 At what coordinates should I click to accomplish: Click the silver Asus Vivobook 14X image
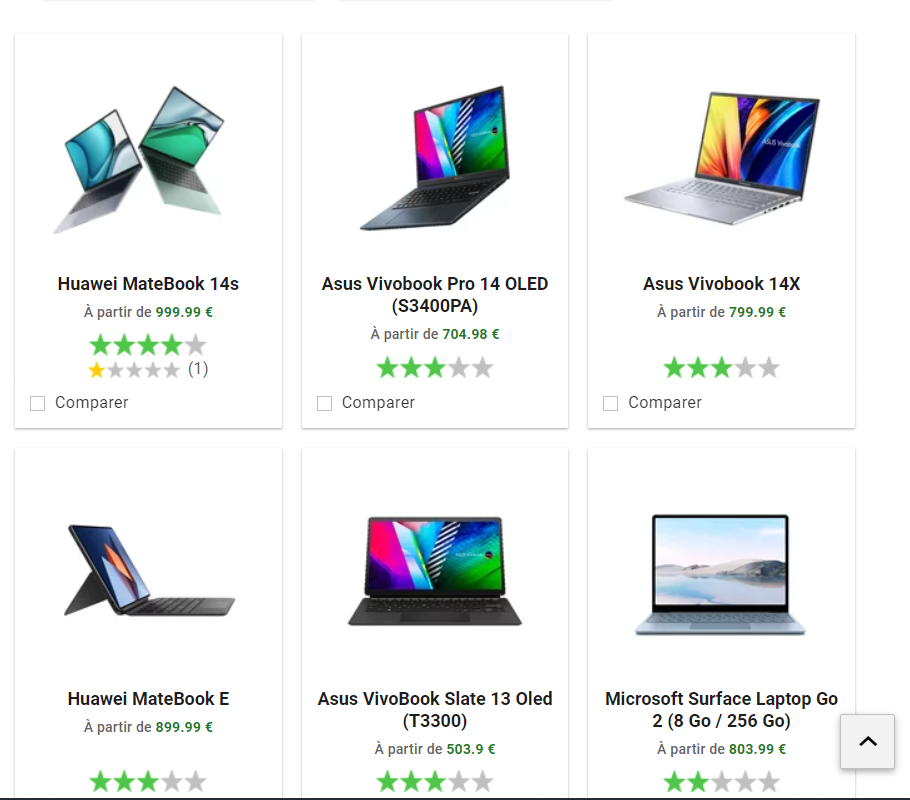[721, 158]
